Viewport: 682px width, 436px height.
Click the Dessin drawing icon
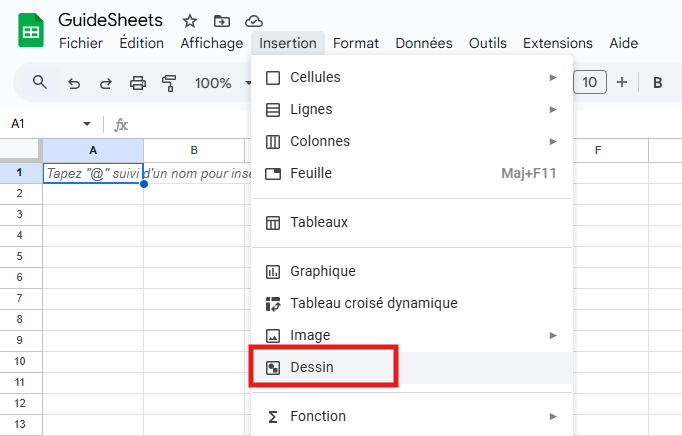click(273, 368)
